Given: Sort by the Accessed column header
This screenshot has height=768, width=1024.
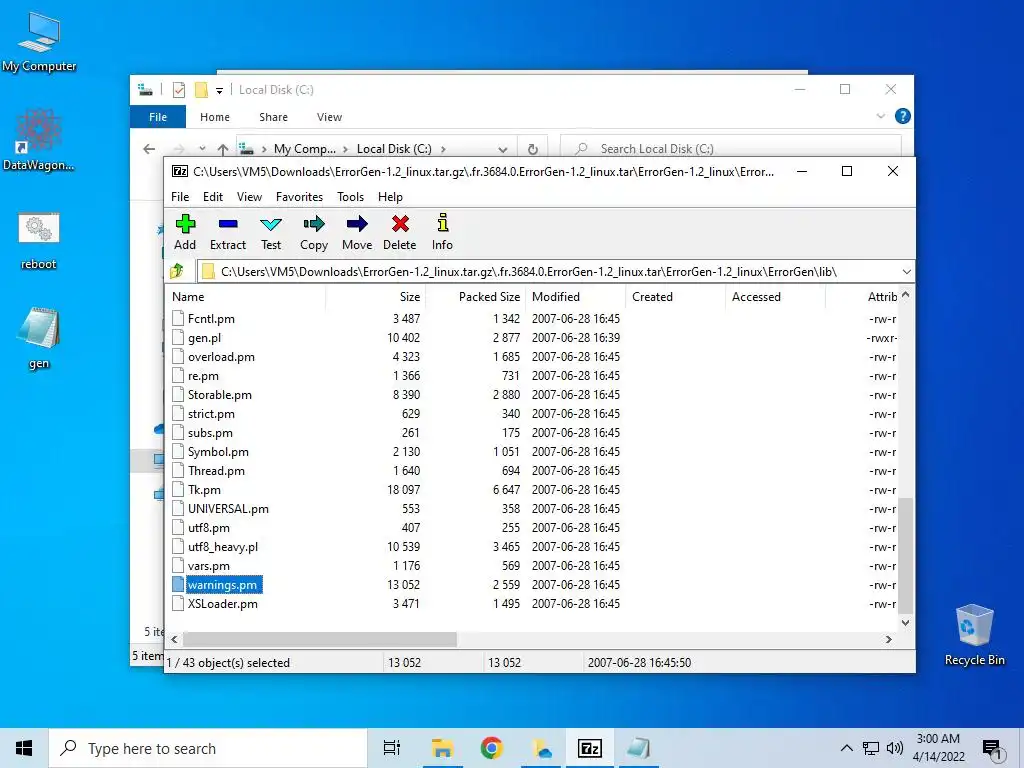Looking at the screenshot, I should [775, 296].
